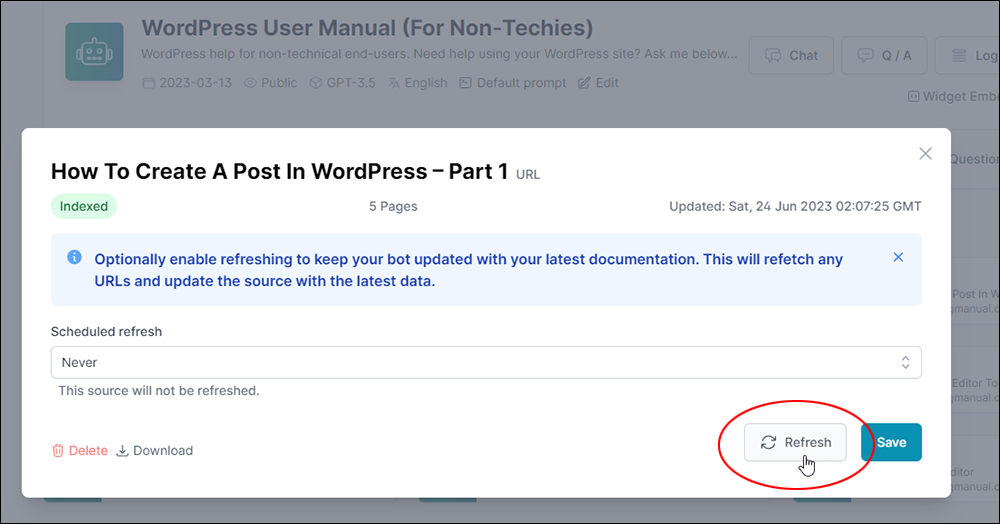Click the 2023-03-13 date in background
Screen dimensions: 1000x524
pos(188,83)
